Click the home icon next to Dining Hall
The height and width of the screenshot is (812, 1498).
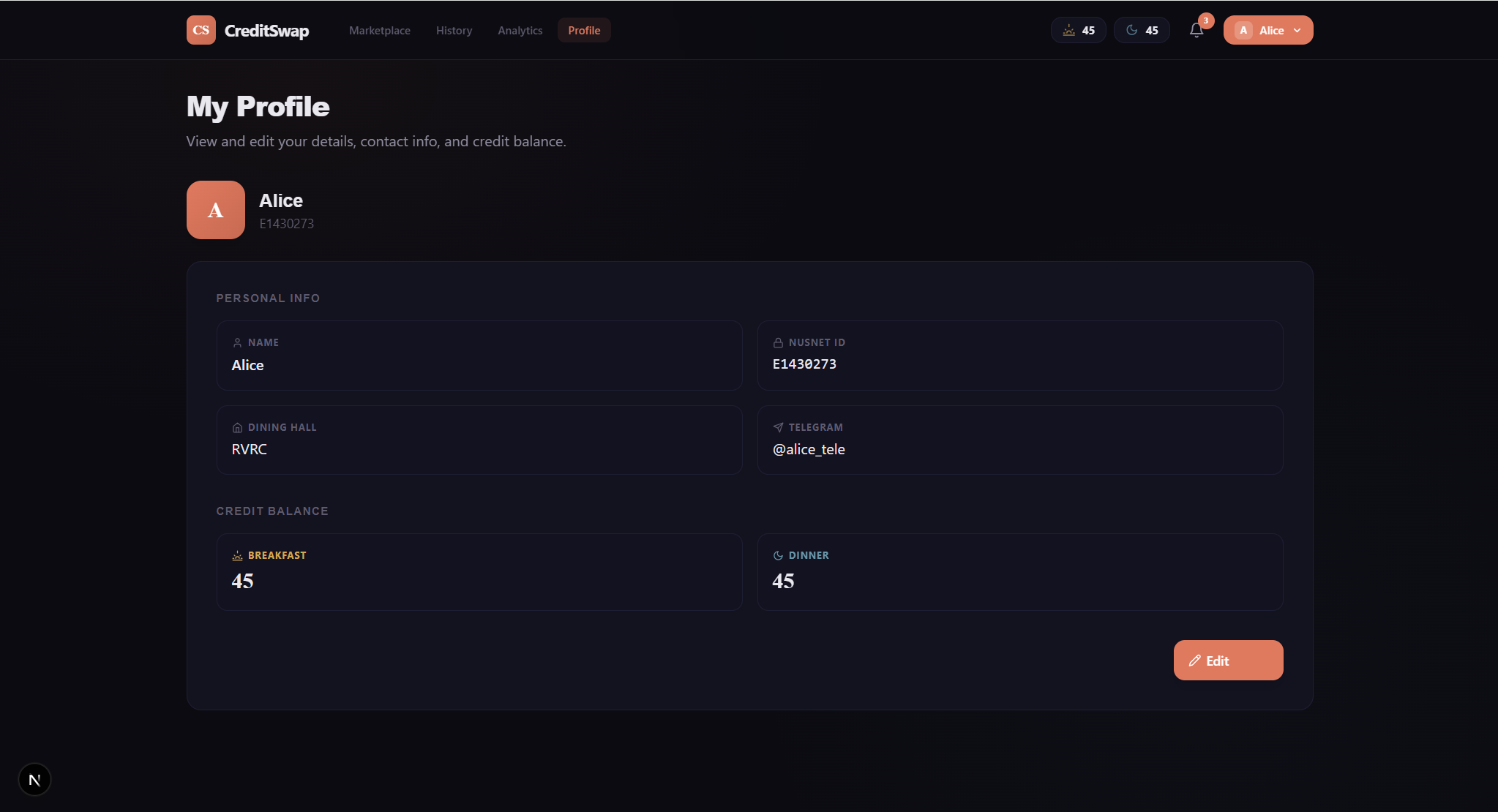pos(237,427)
